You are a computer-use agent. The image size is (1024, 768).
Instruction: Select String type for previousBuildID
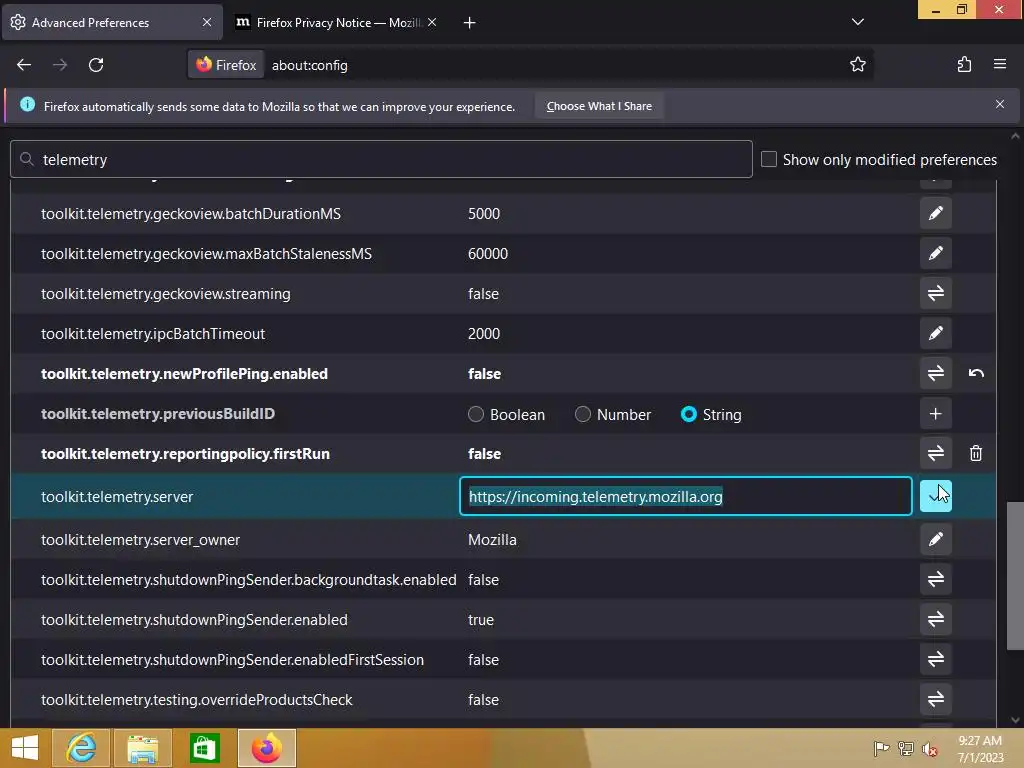point(688,414)
